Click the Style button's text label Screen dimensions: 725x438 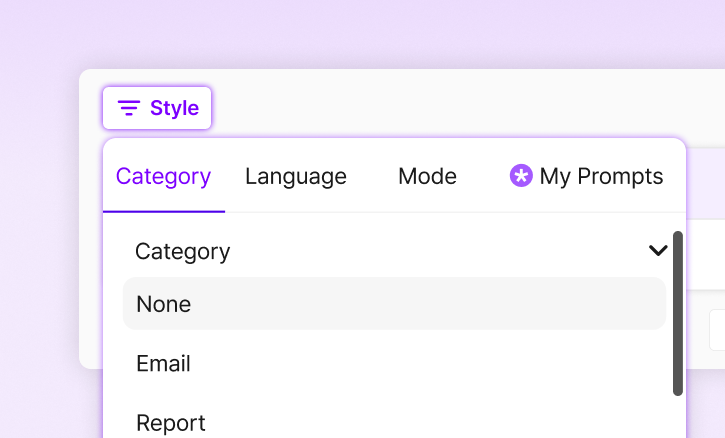(174, 108)
